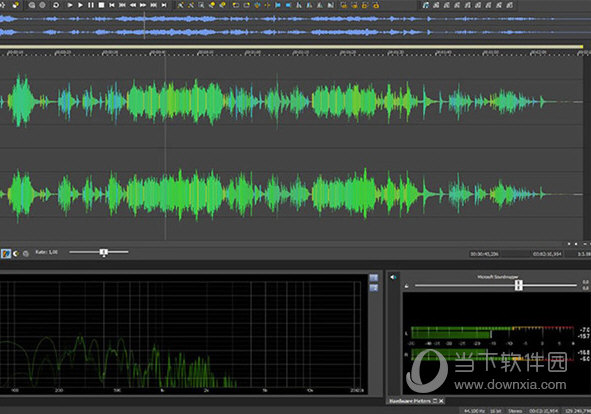The width and height of the screenshot is (591, 414).
Task: Click the Rate slider thumb
Action: pos(104,252)
